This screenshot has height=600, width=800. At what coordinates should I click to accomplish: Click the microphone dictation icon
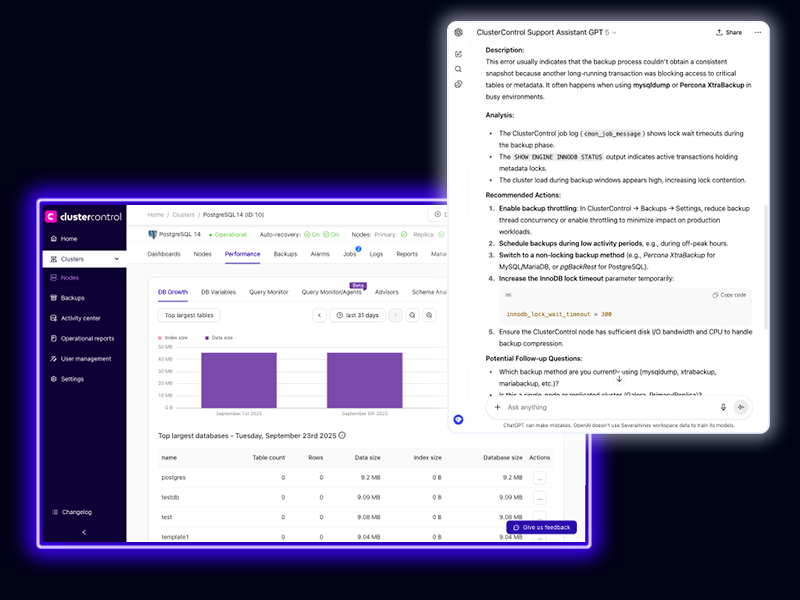(x=723, y=407)
